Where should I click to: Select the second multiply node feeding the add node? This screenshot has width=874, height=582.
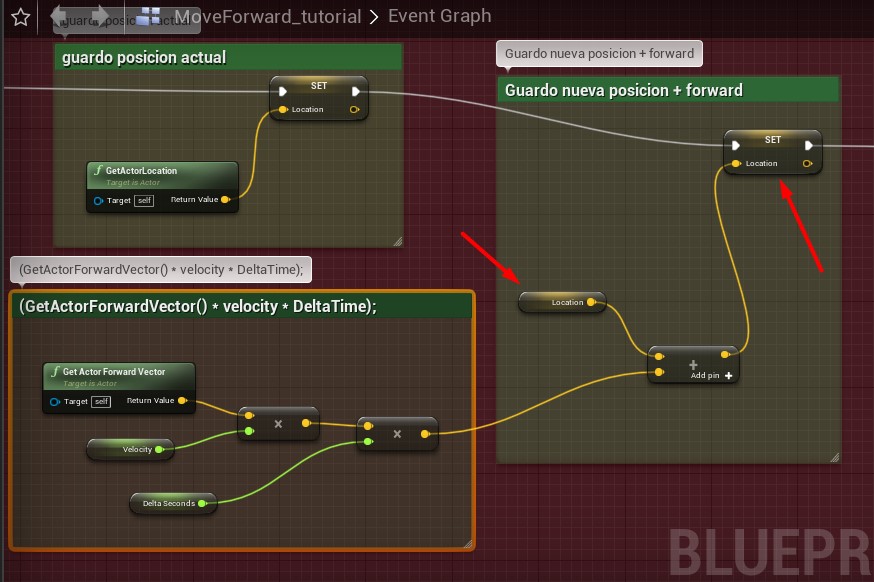click(x=397, y=434)
